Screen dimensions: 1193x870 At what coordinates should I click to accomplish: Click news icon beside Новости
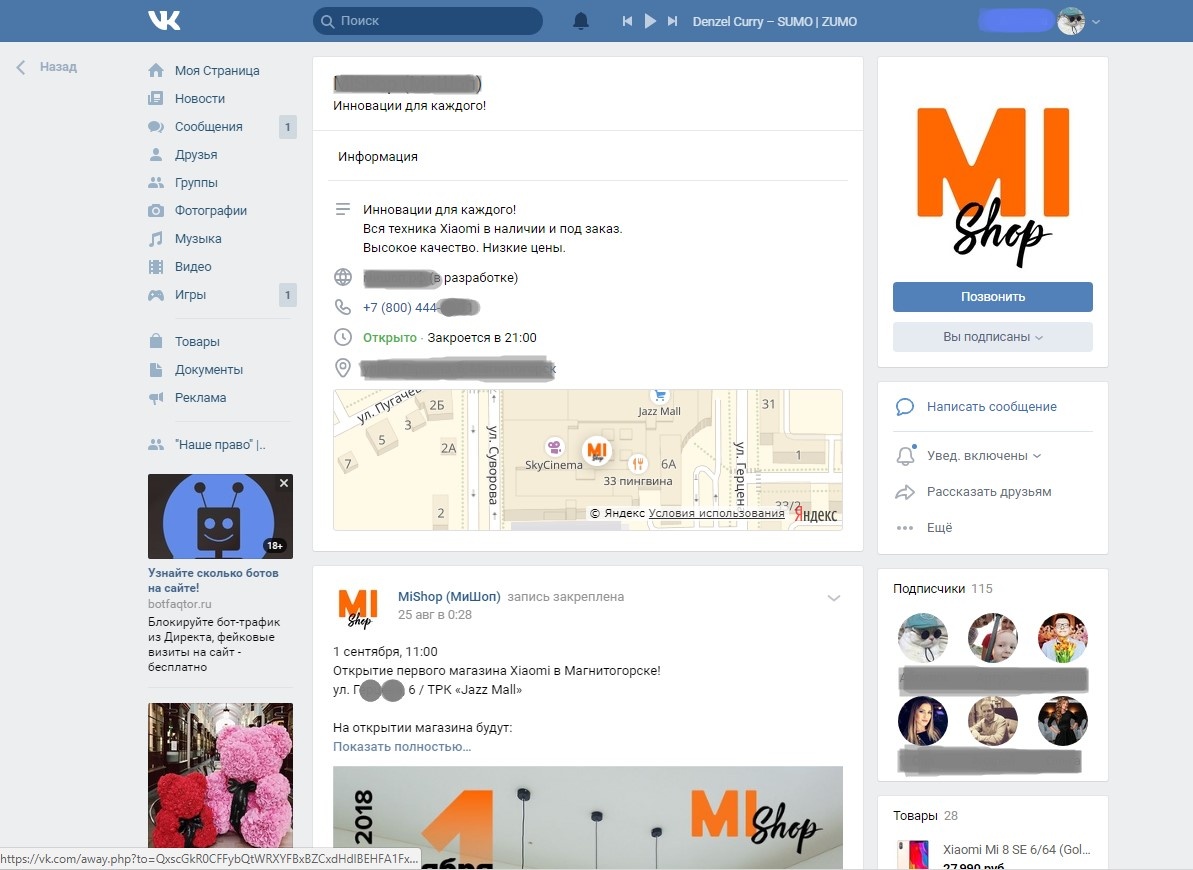(156, 99)
